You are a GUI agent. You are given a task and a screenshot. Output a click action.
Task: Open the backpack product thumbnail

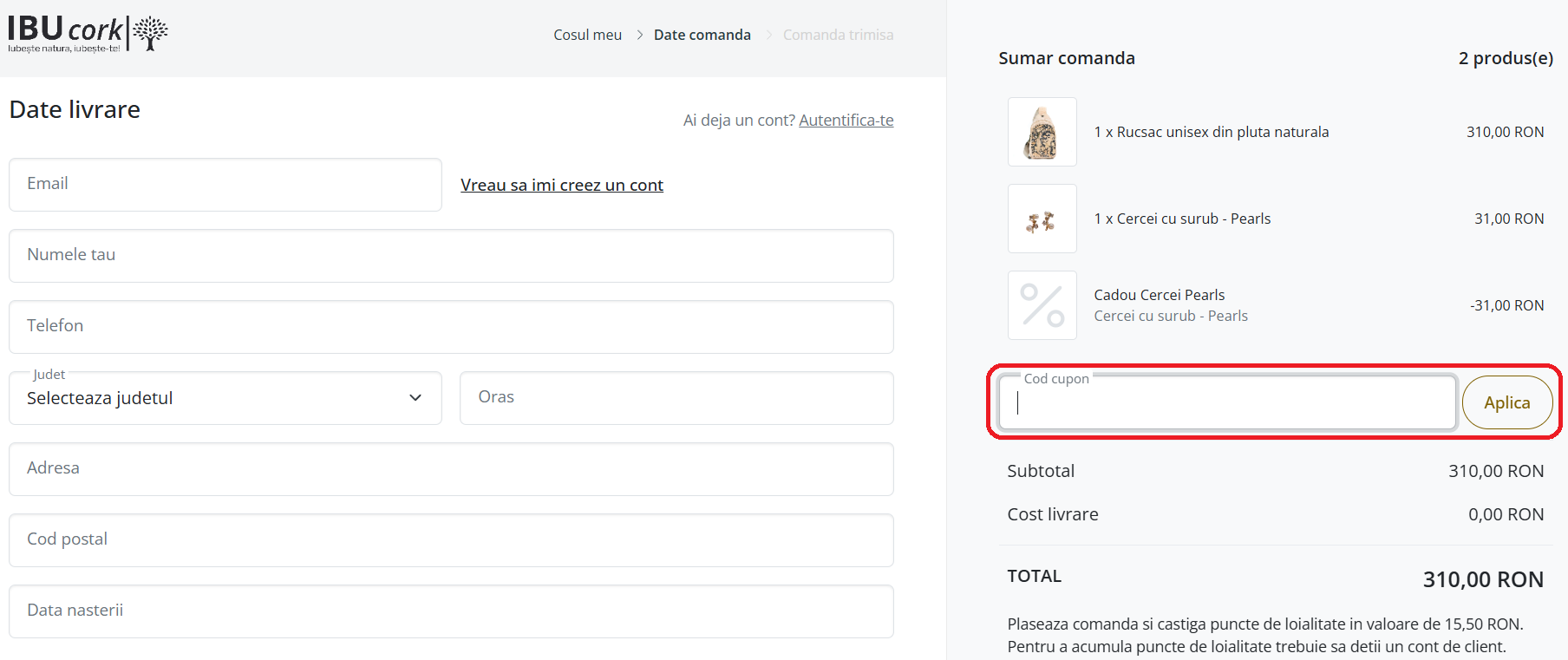click(x=1042, y=132)
